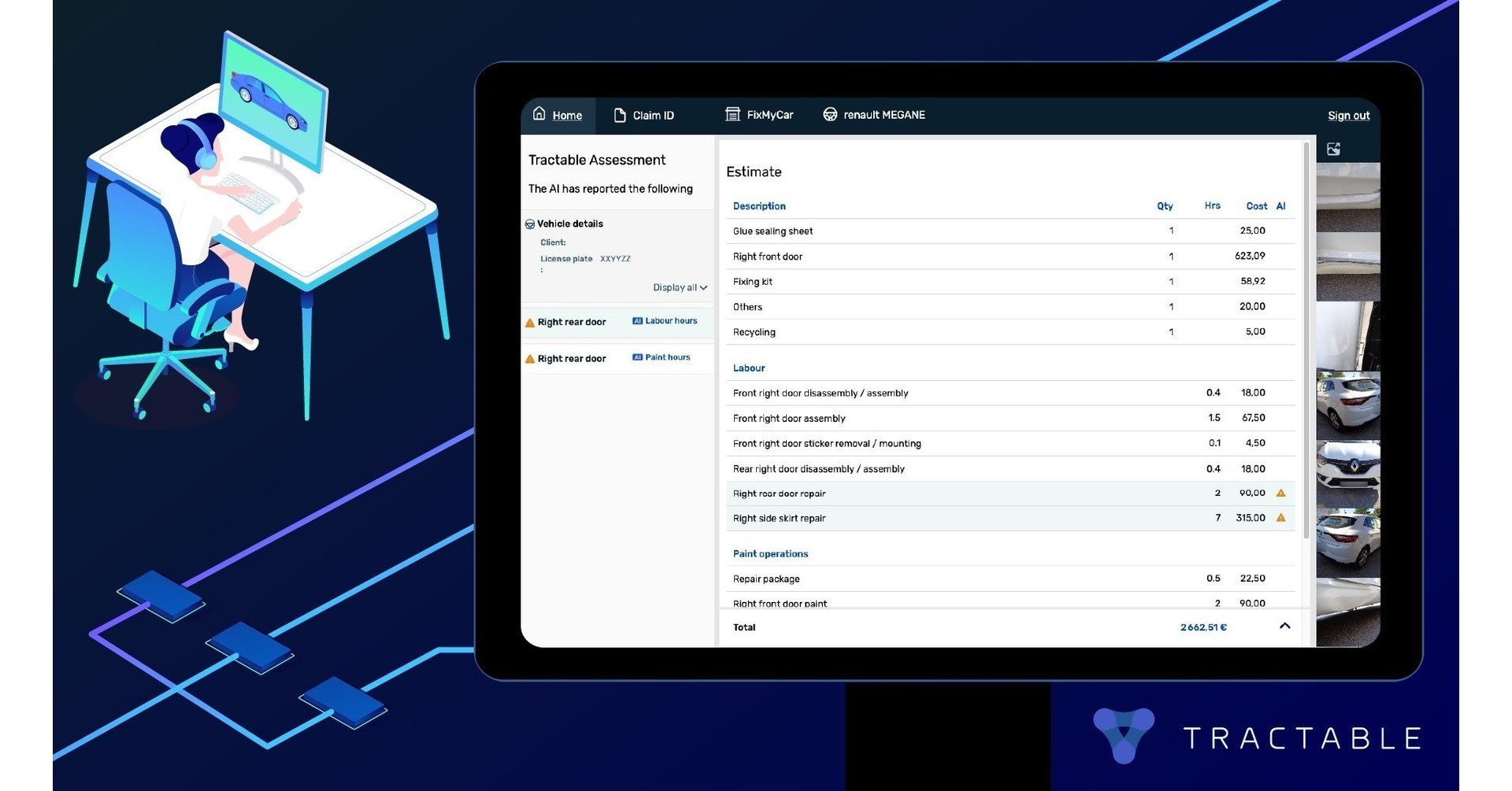Collapse the Total row with the chevron

tap(1285, 626)
